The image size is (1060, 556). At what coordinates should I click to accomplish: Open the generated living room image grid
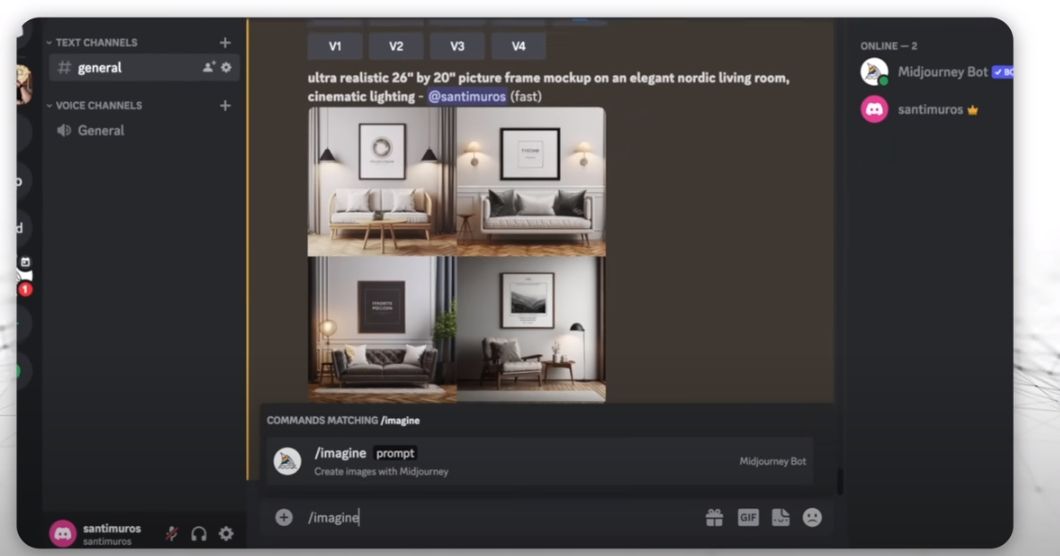tap(456, 254)
